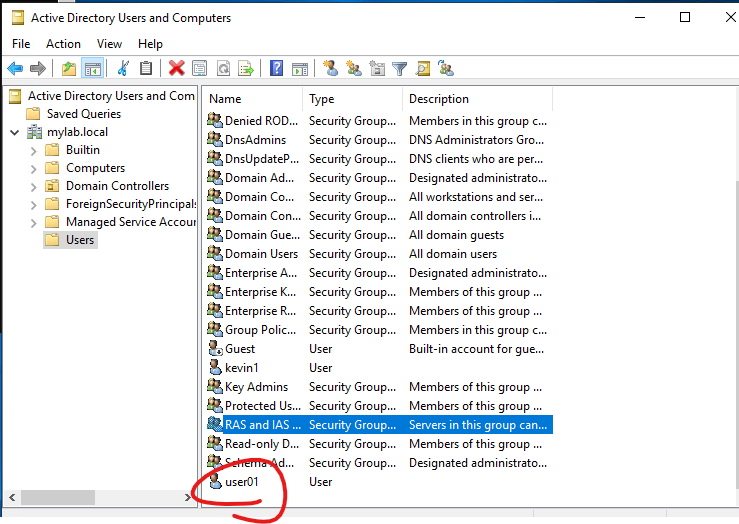Open the View menu
739x524 pixels.
(109, 44)
